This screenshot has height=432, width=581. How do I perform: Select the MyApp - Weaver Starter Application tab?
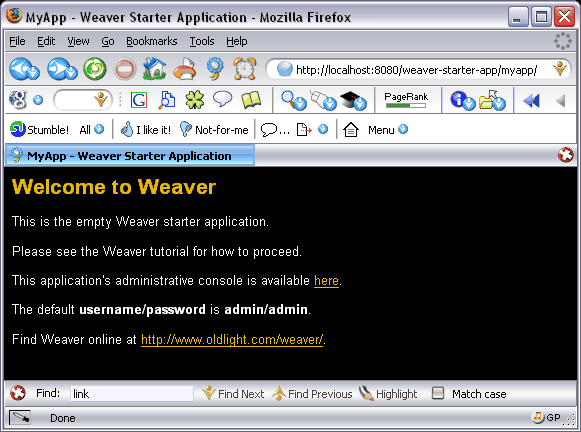pyautogui.click(x=130, y=156)
